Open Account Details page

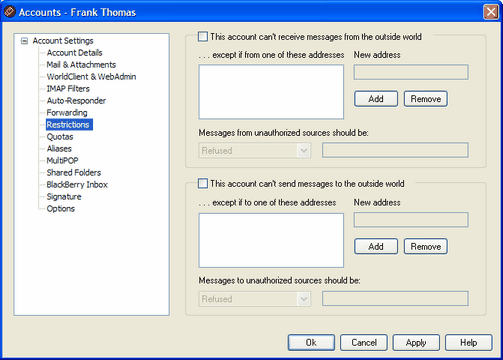(x=74, y=53)
